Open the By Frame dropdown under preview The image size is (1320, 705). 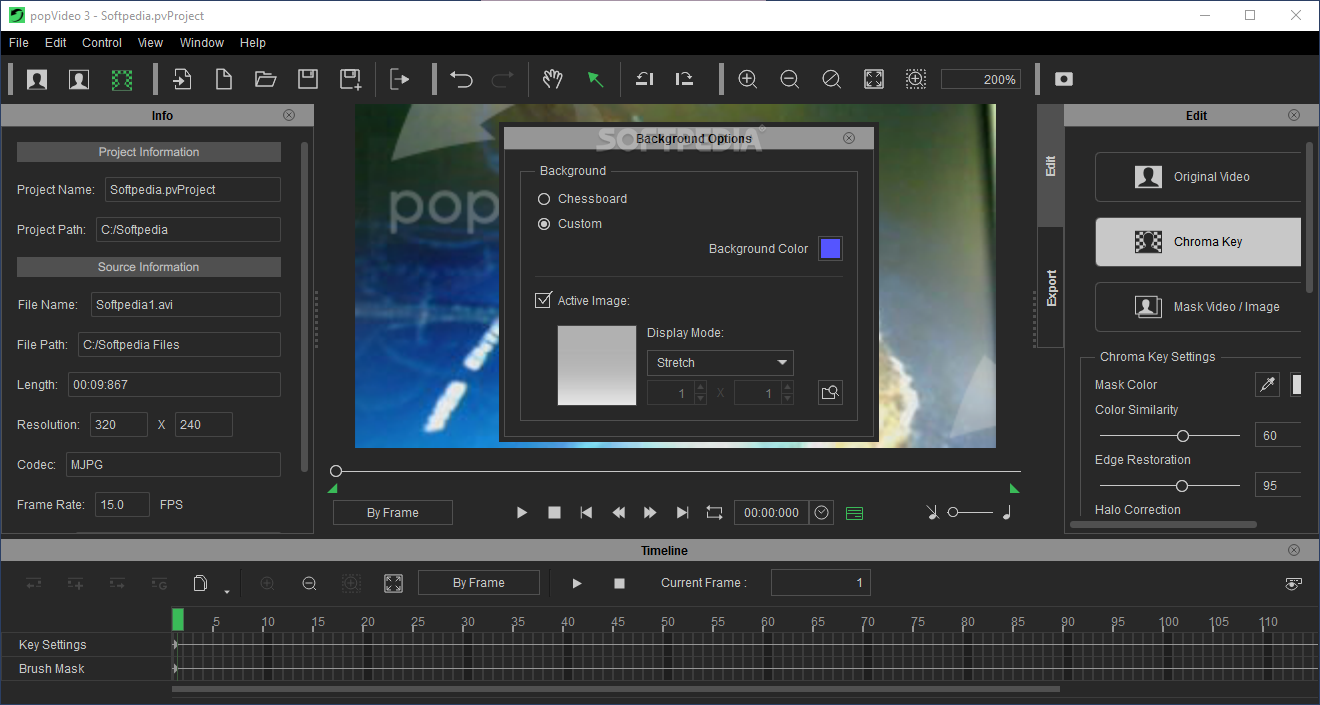pyautogui.click(x=392, y=513)
